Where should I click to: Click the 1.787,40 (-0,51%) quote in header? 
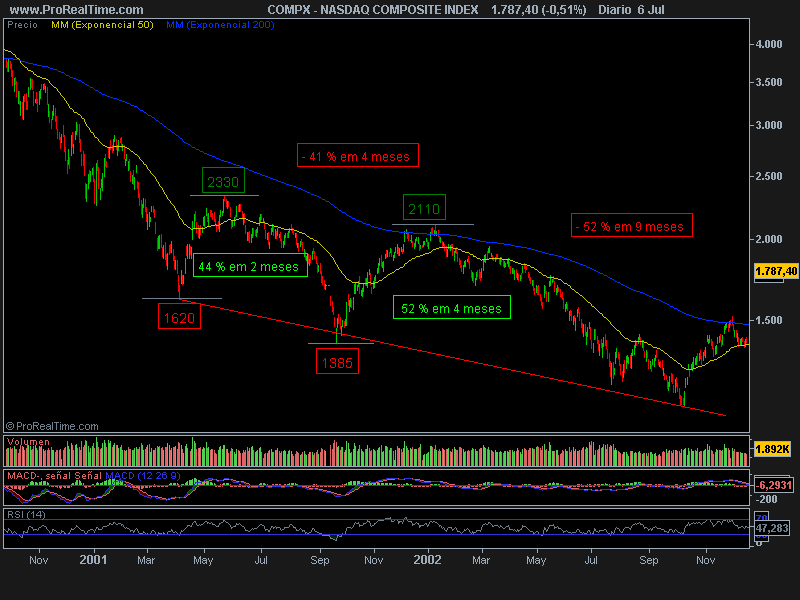[539, 10]
